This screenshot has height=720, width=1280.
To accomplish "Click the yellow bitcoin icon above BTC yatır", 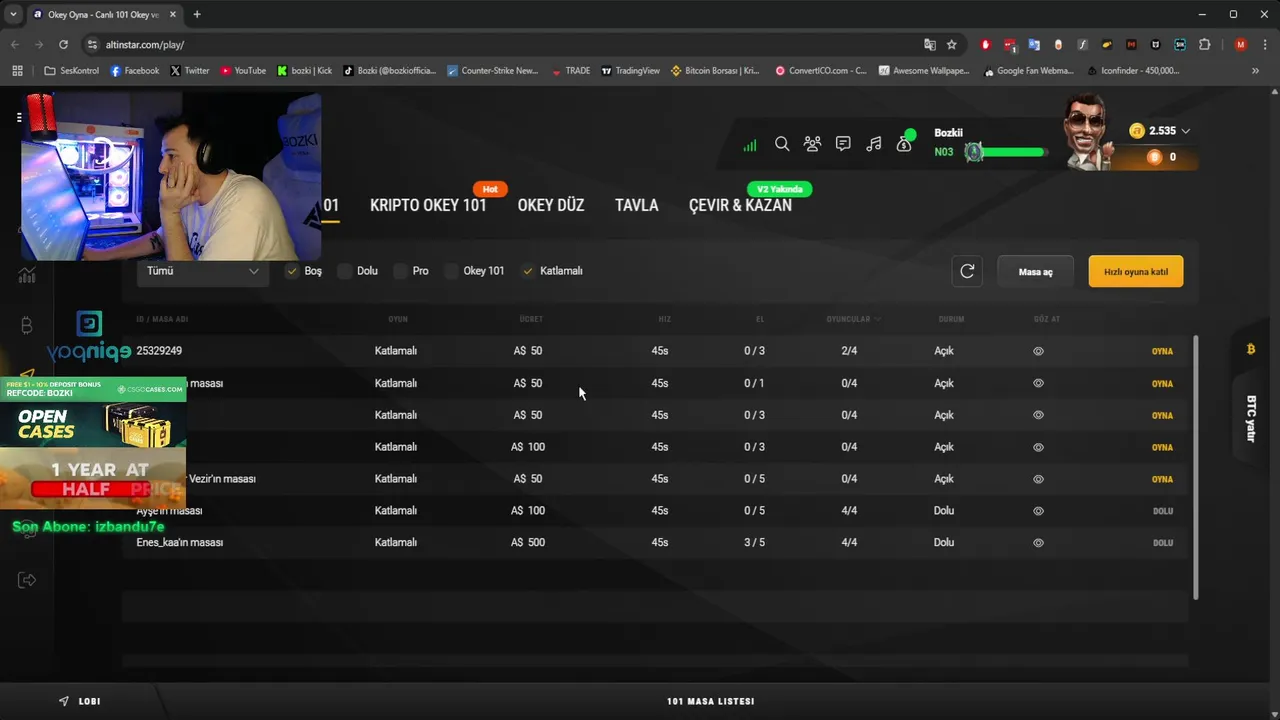I will coord(1250,349).
